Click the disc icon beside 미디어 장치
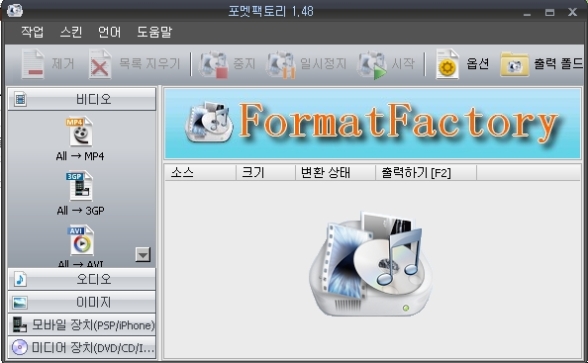 [x=20, y=347]
